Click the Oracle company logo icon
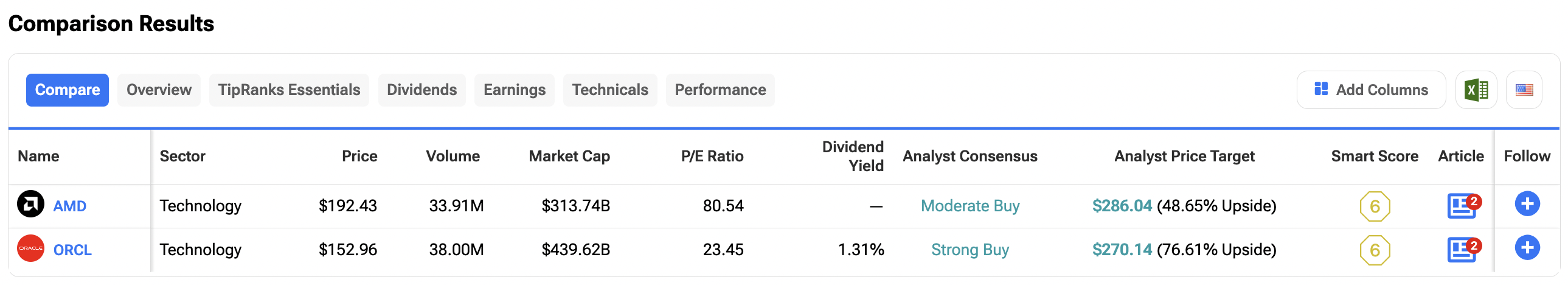This screenshot has width=1568, height=285. point(30,248)
